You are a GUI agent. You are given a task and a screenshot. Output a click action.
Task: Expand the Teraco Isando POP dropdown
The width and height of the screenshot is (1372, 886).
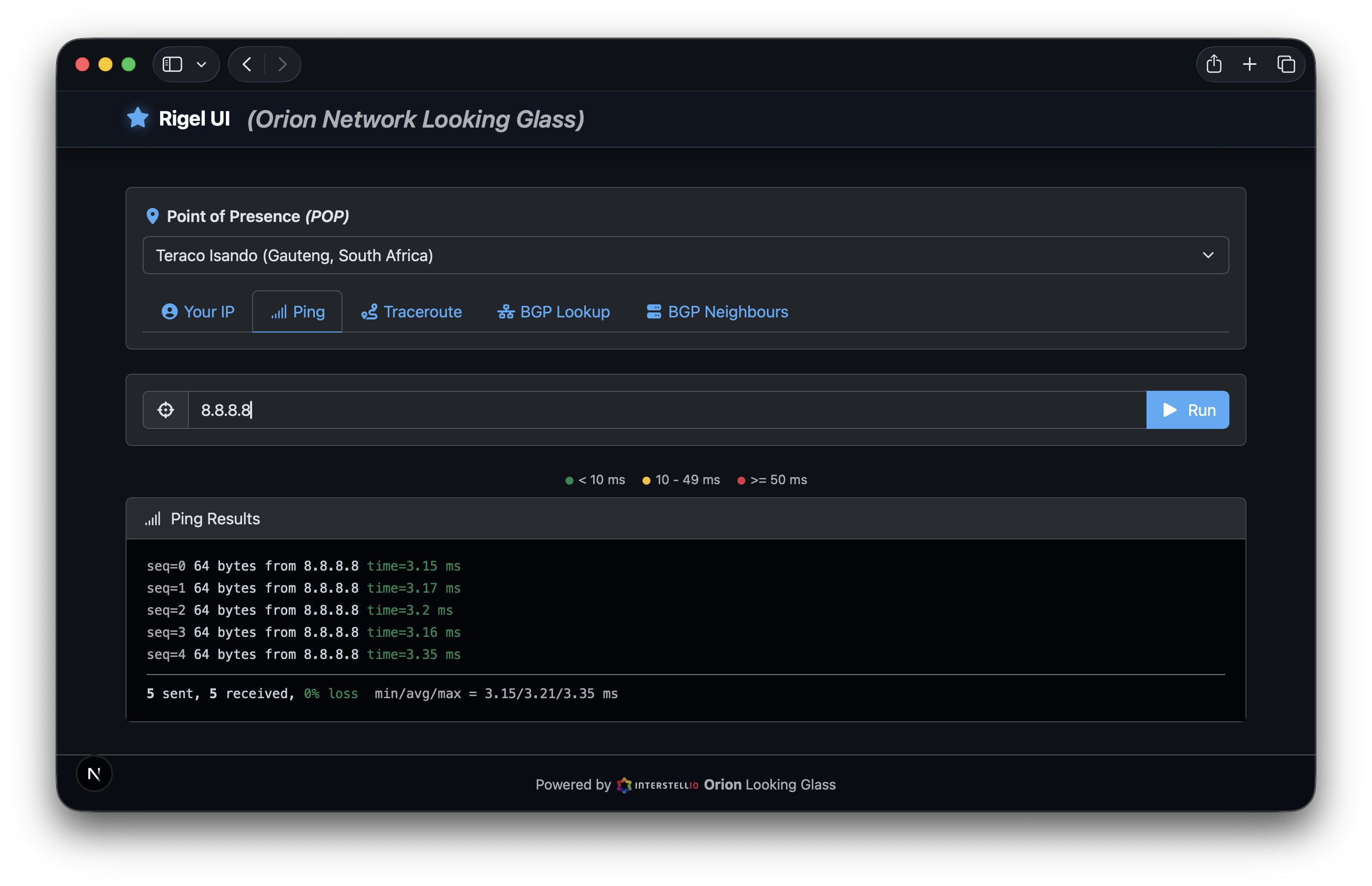coord(685,256)
